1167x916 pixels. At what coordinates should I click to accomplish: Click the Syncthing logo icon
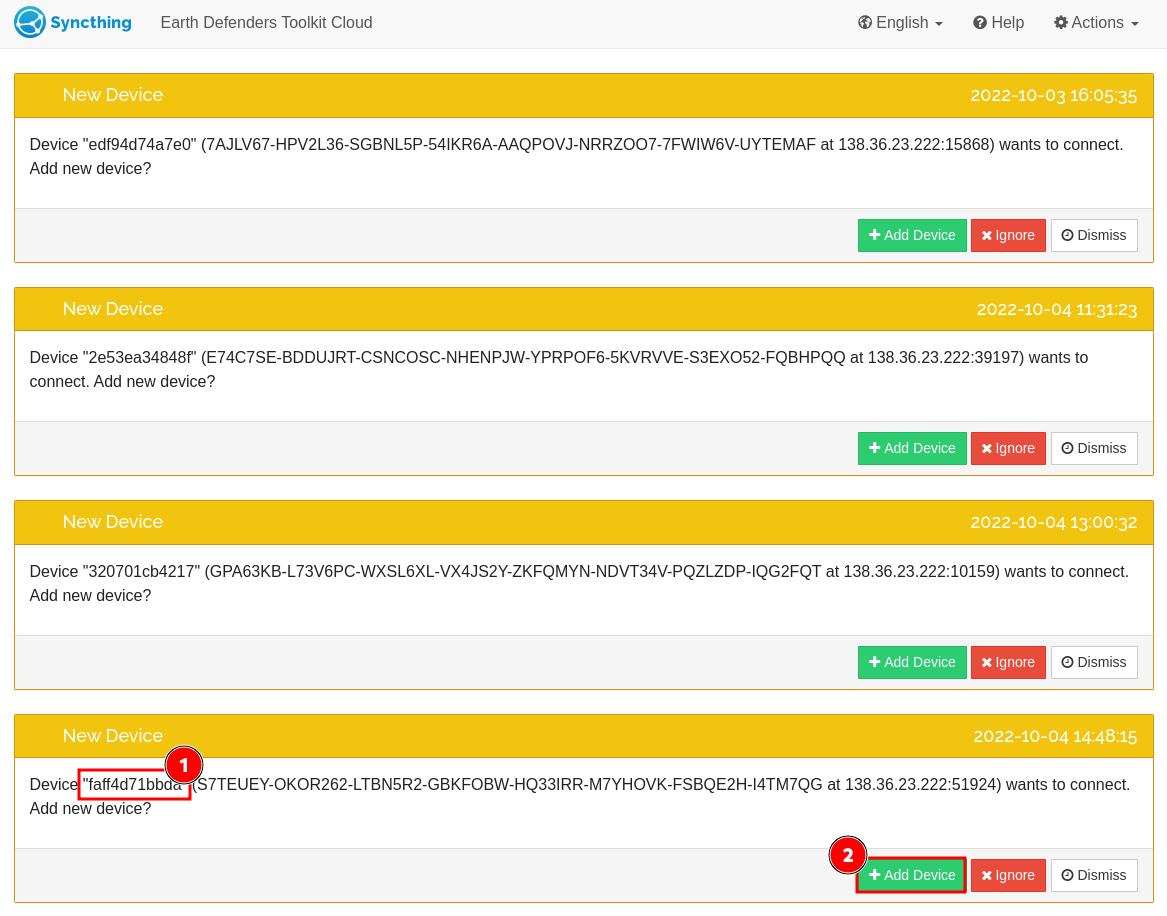(30, 22)
